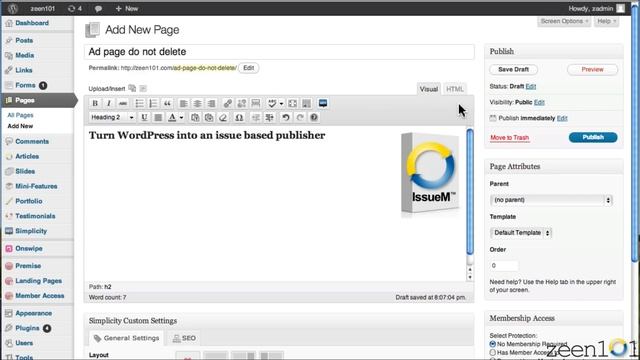The image size is (640, 360).
Task: Toggle fullscreen editing mode
Action: [292, 103]
